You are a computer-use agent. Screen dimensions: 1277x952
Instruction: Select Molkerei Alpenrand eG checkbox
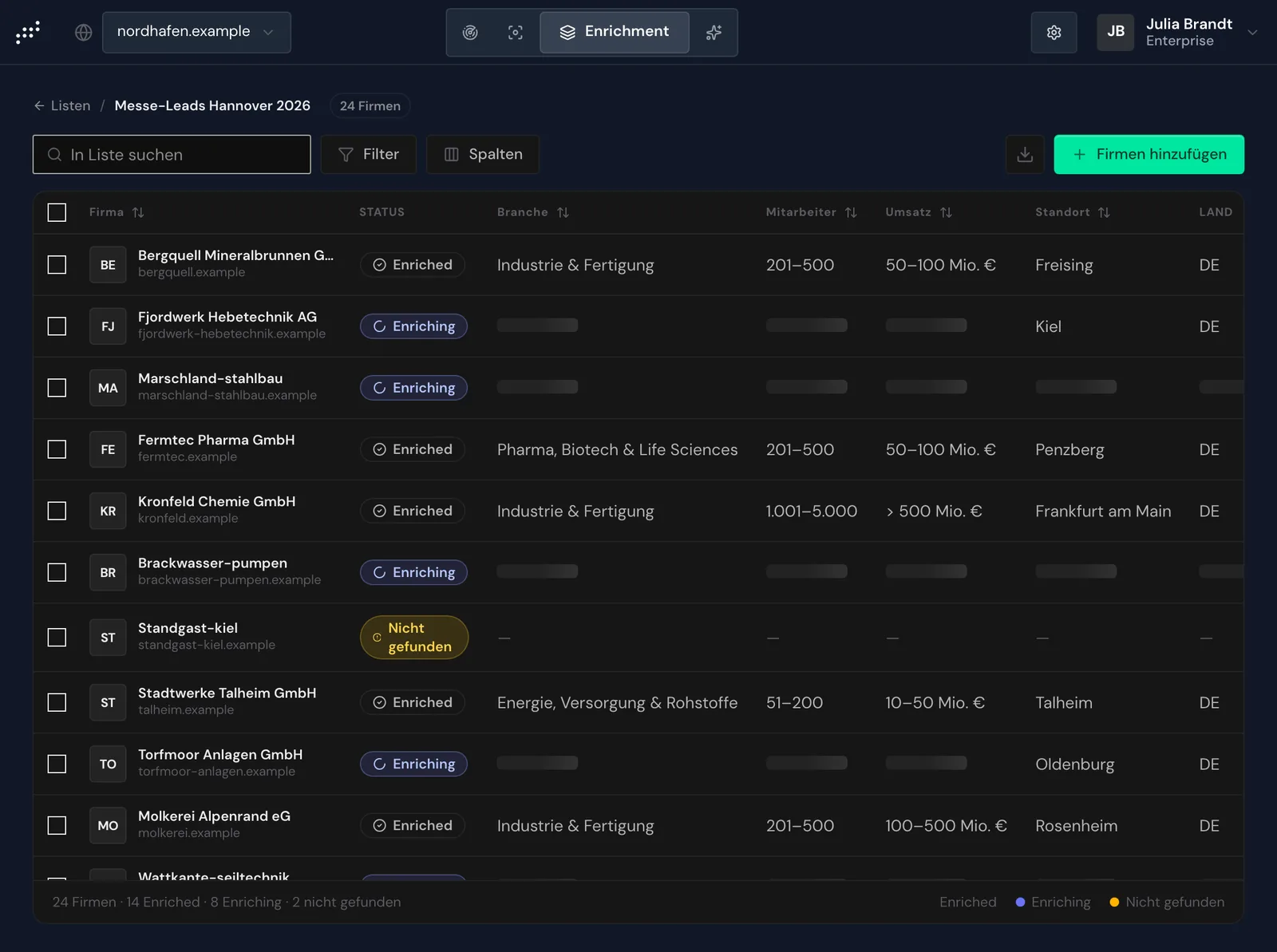[57, 825]
